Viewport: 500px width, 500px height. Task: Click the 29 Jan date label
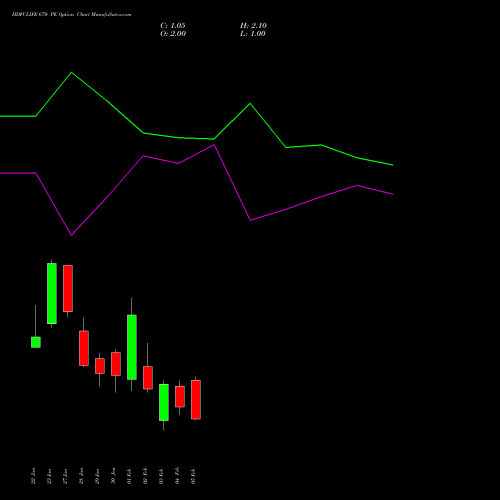coord(97,476)
